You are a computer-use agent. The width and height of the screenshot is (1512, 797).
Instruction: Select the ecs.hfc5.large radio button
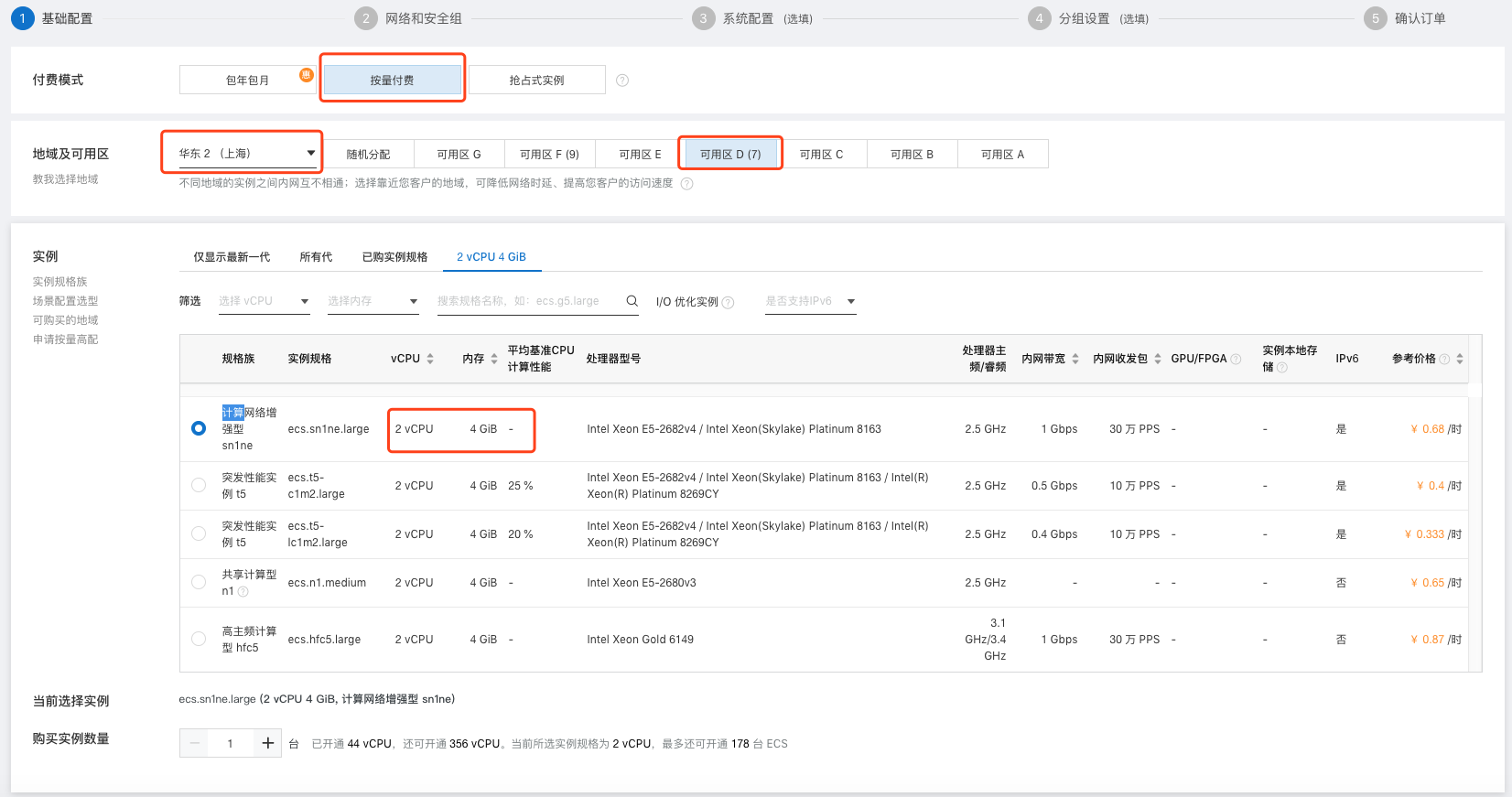pos(199,639)
